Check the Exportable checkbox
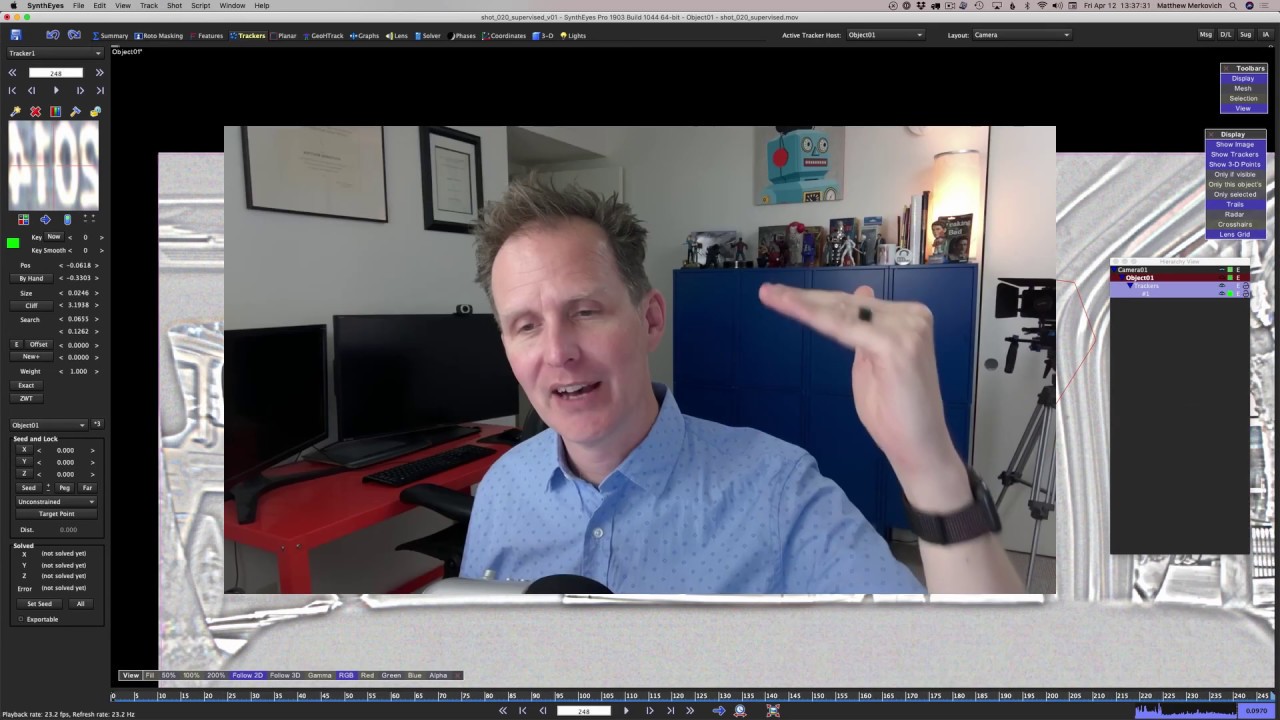The height and width of the screenshot is (720, 1280). tap(21, 619)
